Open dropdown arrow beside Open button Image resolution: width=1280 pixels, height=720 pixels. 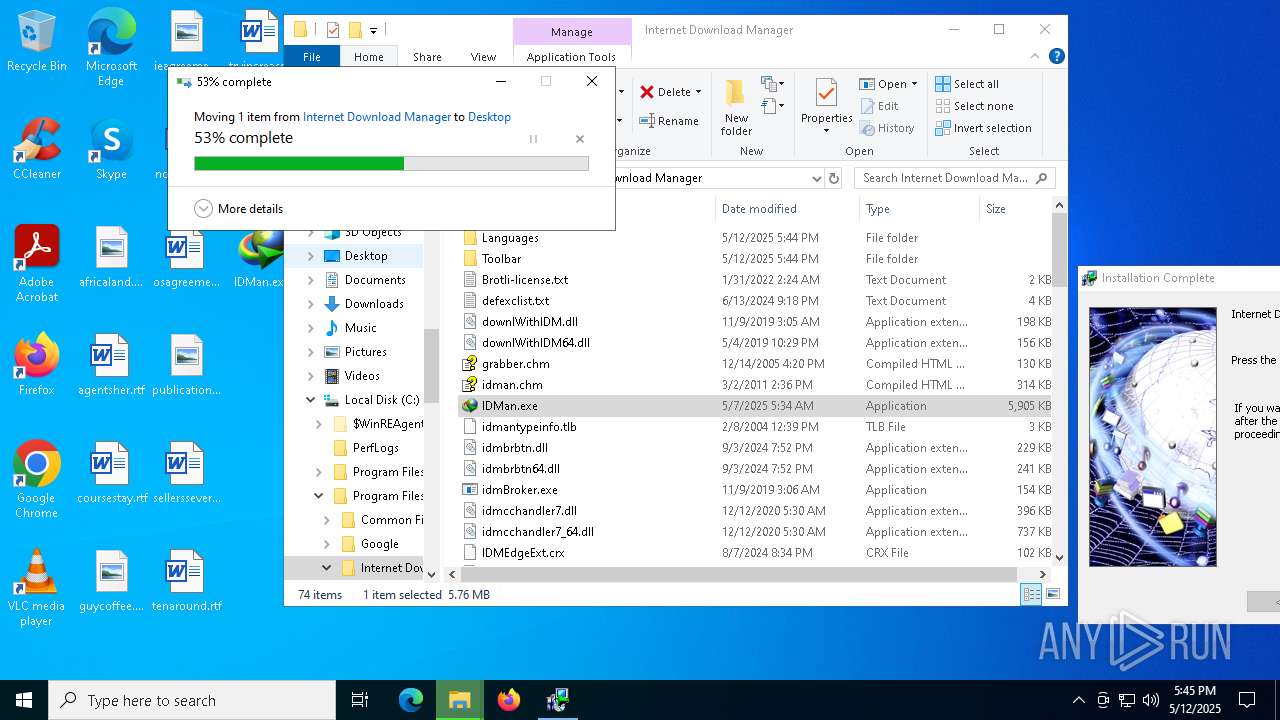(914, 84)
